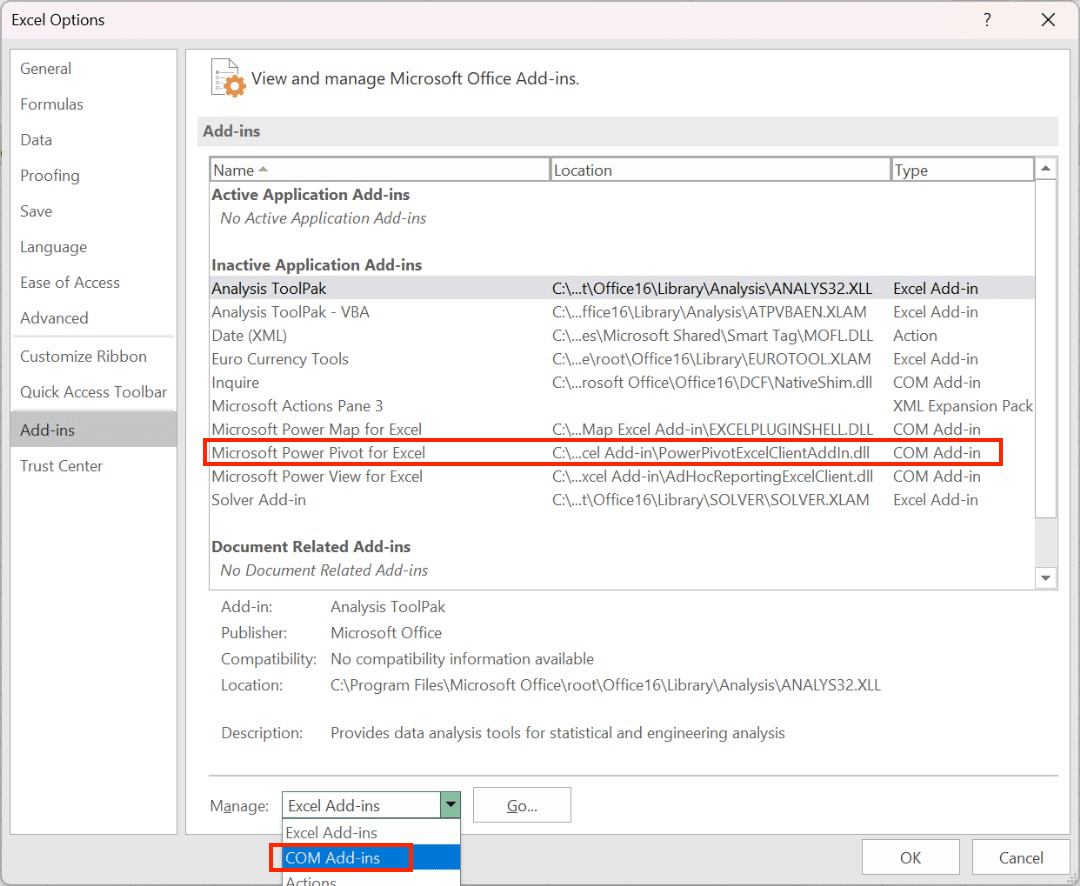Click the Document Related Add-ins heading
Screen dimensions: 1080x886
pyautogui.click(x=311, y=546)
